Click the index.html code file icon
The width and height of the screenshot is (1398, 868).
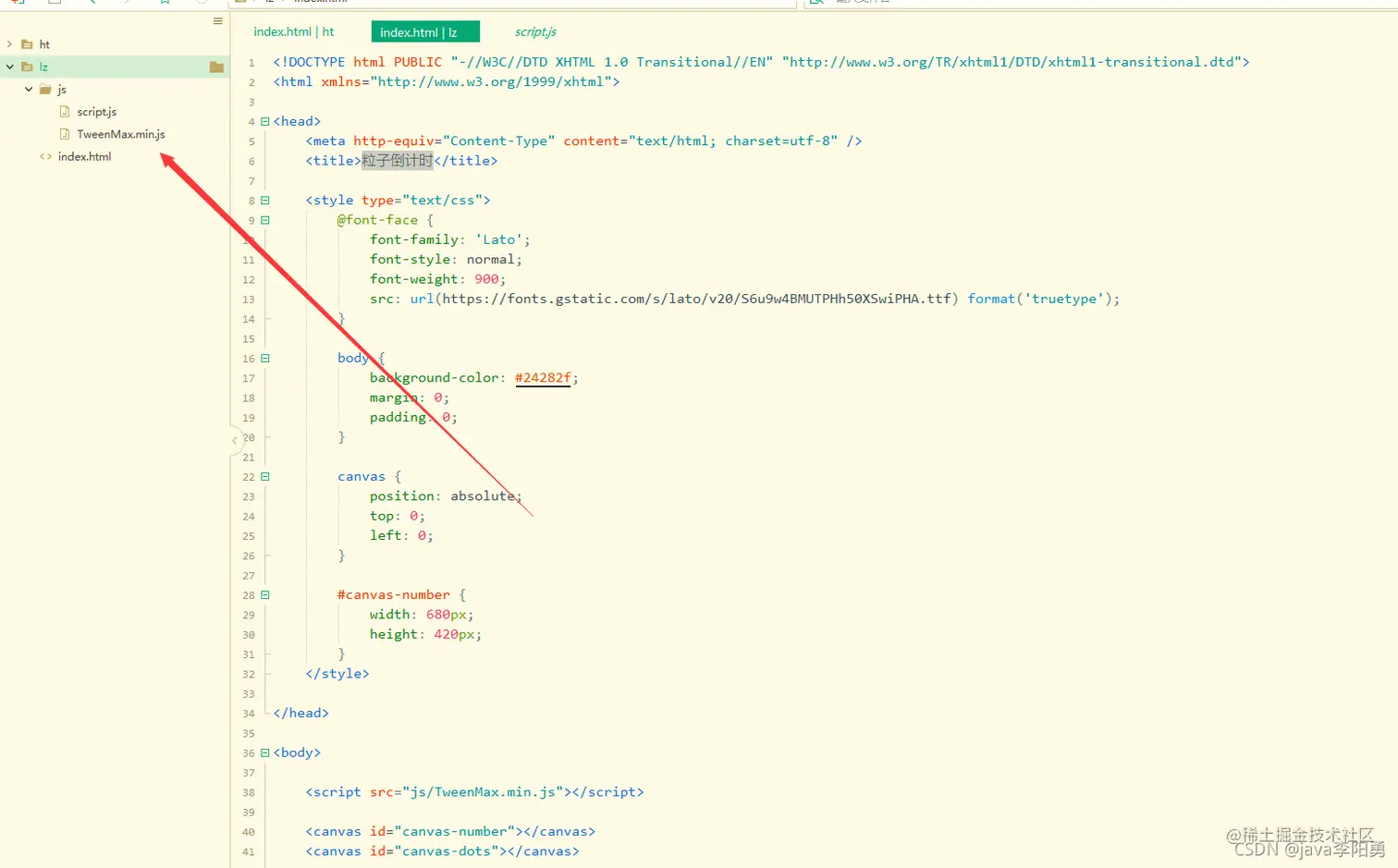45,156
